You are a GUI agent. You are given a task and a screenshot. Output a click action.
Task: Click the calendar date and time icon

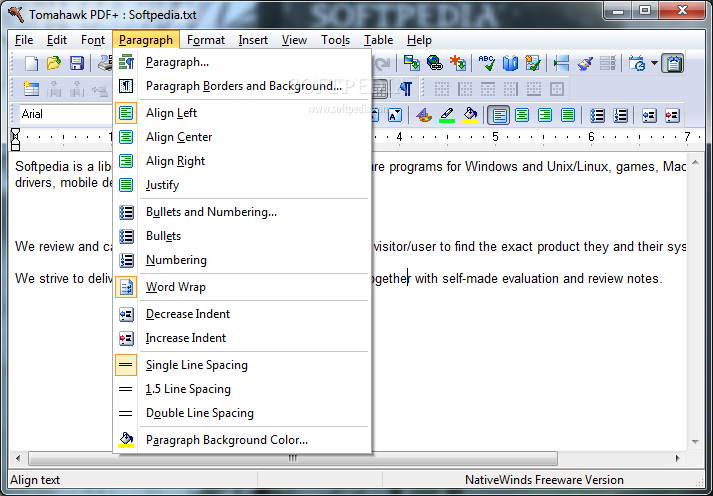[x=637, y=63]
